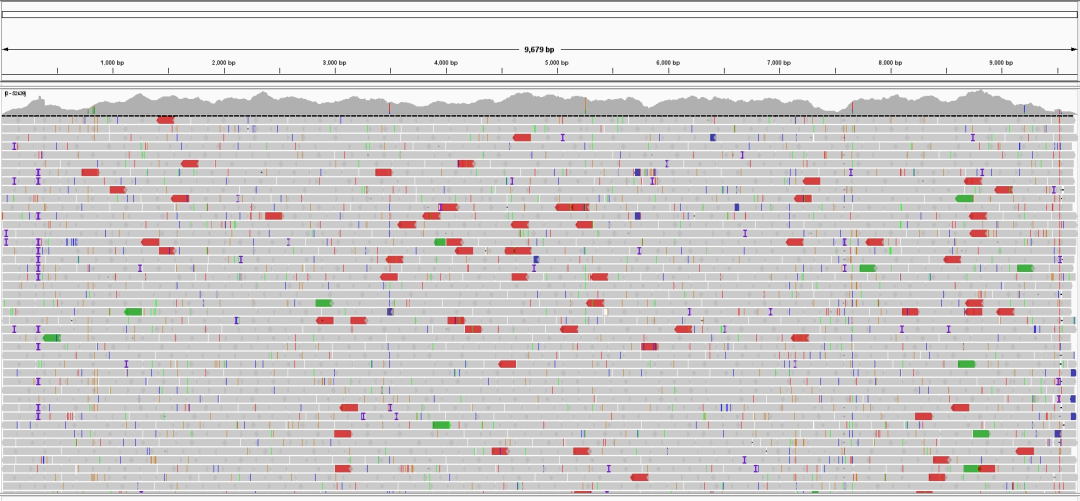This screenshot has height=501, width=1080.
Task: Select the 3,000 bp position on ruler
Action: (335, 63)
